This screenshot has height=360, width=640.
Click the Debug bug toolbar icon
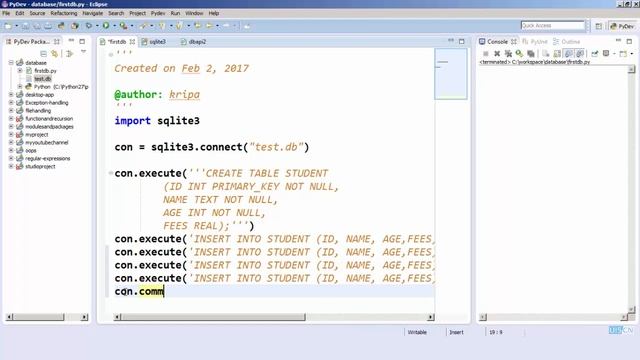[x=89, y=26]
